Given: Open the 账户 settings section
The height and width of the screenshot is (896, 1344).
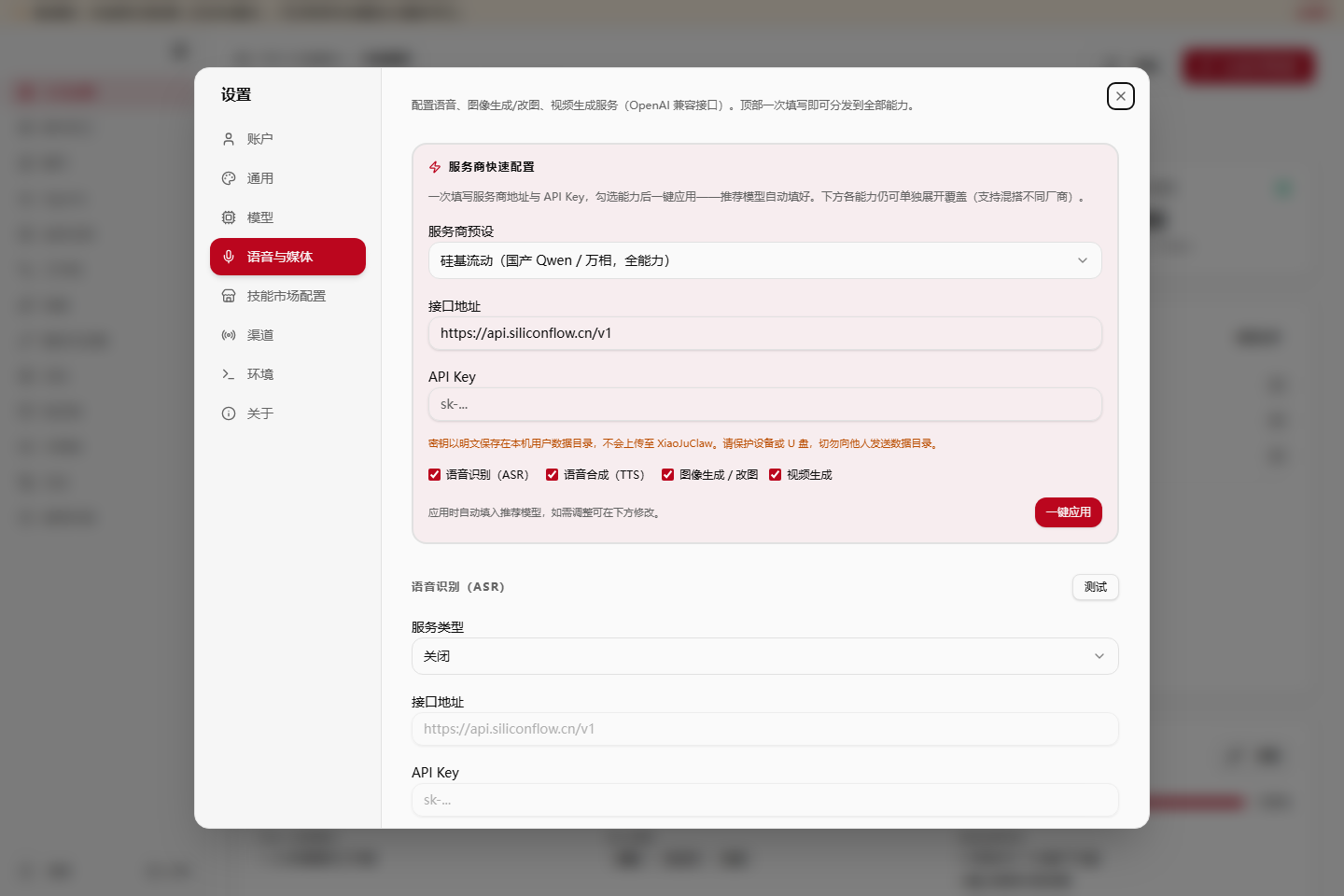Looking at the screenshot, I should pos(287,139).
